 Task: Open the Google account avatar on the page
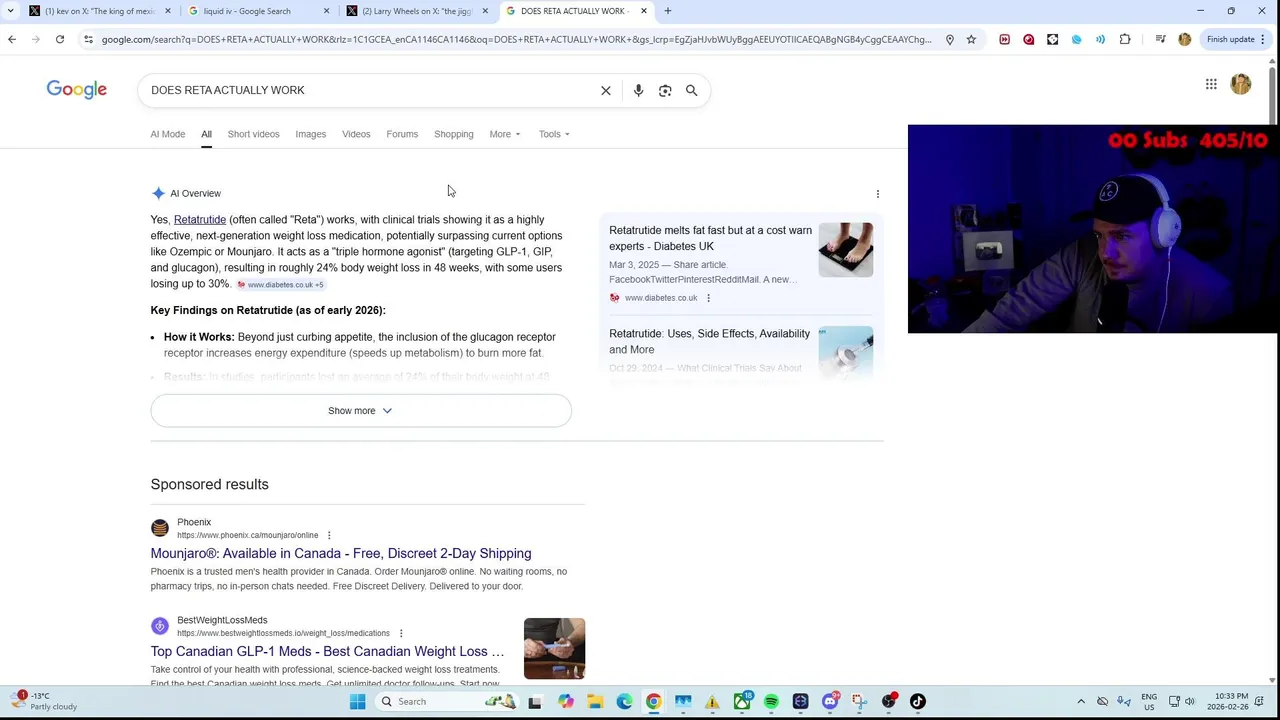[1241, 84]
